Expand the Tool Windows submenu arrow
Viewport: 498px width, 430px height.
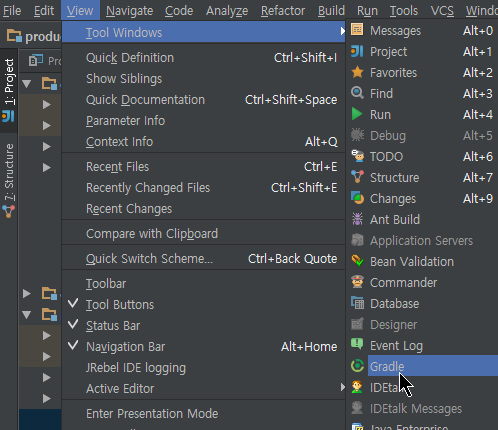coord(342,31)
